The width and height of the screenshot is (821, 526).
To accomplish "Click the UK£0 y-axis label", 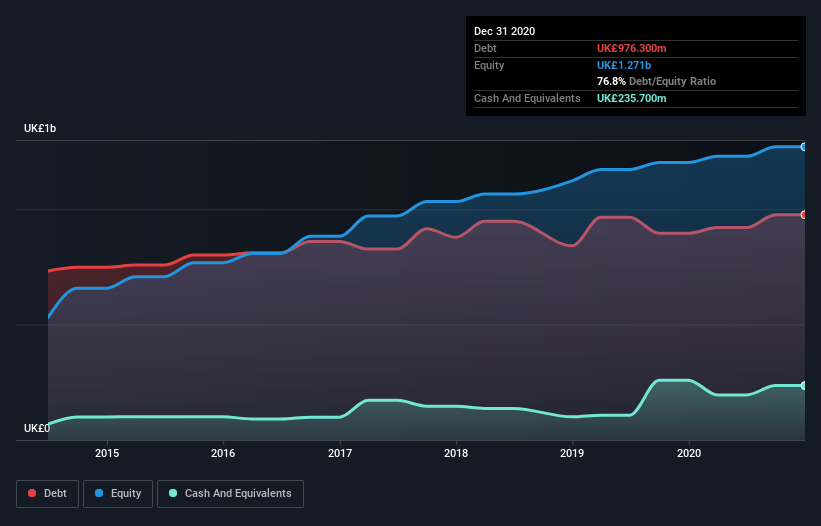I will [x=37, y=428].
